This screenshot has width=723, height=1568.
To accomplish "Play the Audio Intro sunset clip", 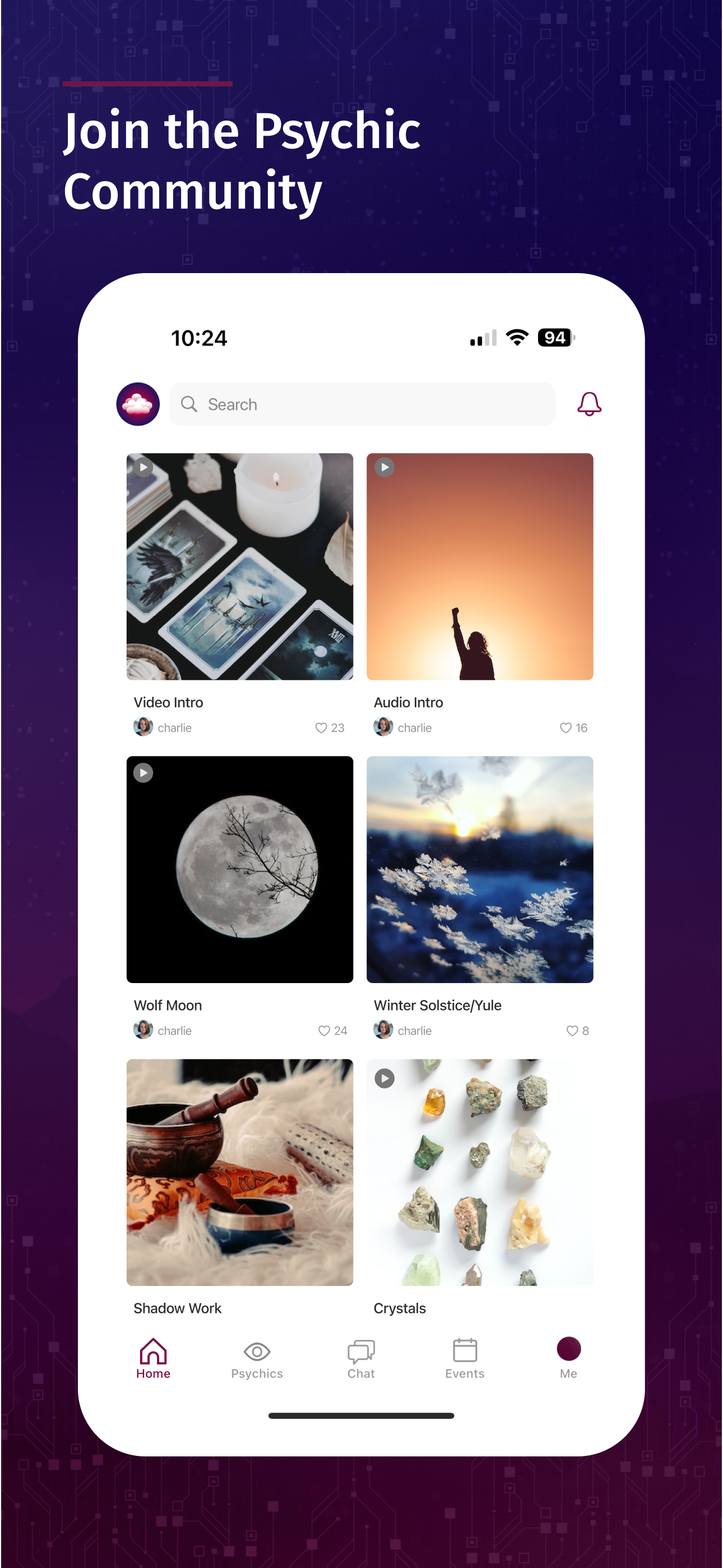I will [x=384, y=468].
